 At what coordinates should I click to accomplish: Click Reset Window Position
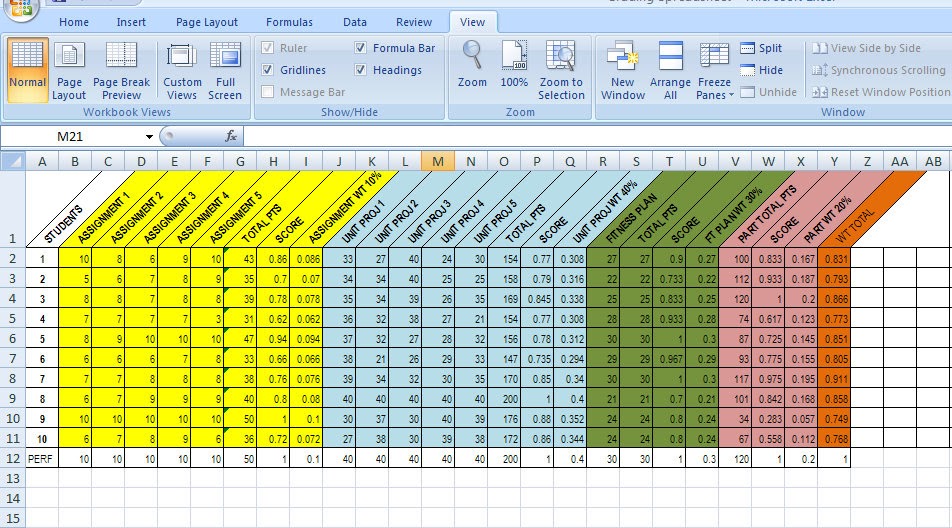(x=882, y=92)
